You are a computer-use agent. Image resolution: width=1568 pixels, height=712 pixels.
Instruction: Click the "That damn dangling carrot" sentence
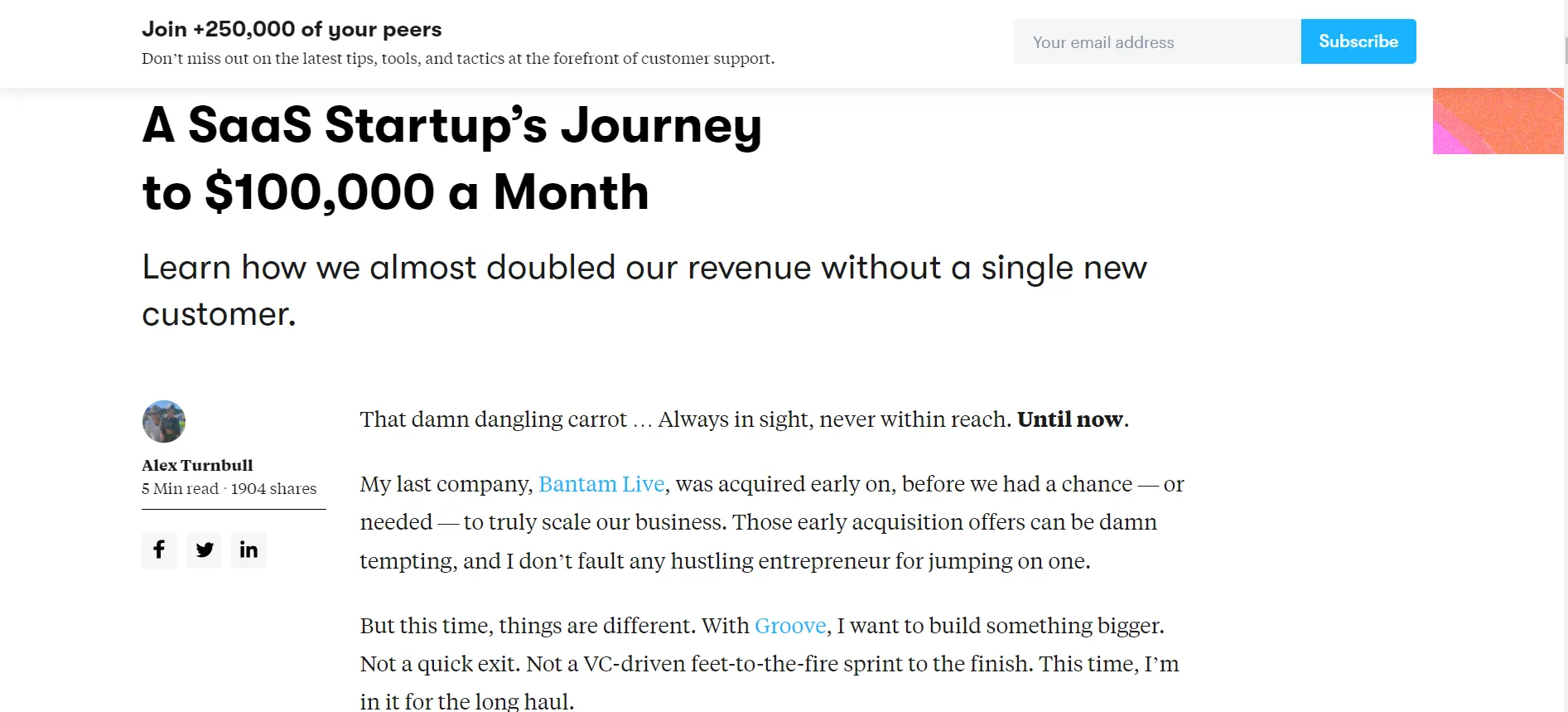pyautogui.click(x=494, y=419)
